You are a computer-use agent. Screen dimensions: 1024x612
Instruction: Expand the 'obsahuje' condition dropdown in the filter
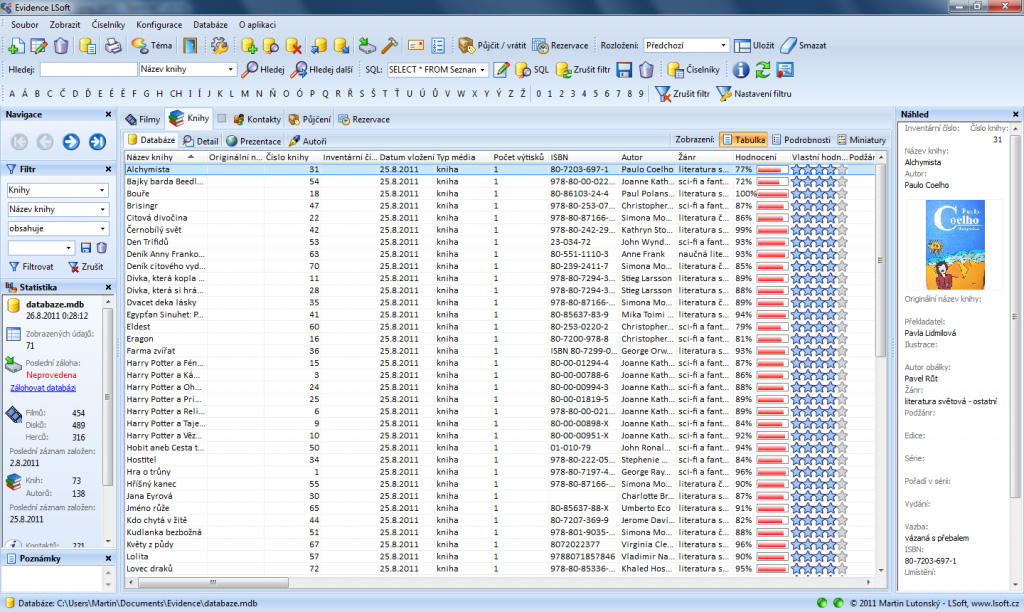click(x=102, y=228)
